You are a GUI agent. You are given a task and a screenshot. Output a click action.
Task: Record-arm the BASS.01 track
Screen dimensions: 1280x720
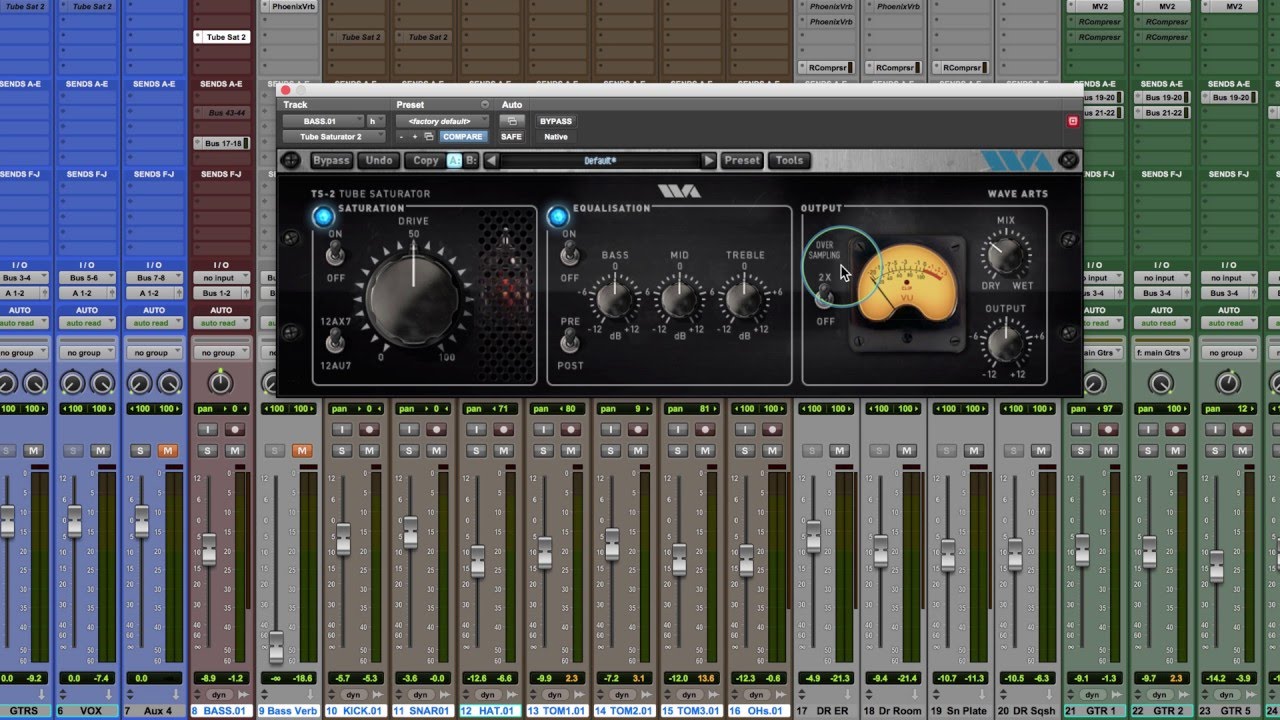coord(235,429)
